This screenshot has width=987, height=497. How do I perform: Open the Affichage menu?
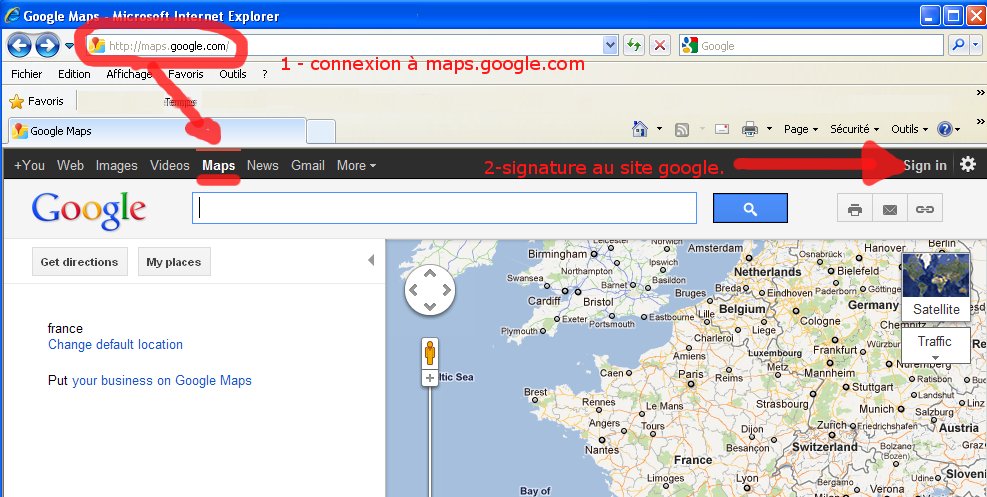[129, 74]
